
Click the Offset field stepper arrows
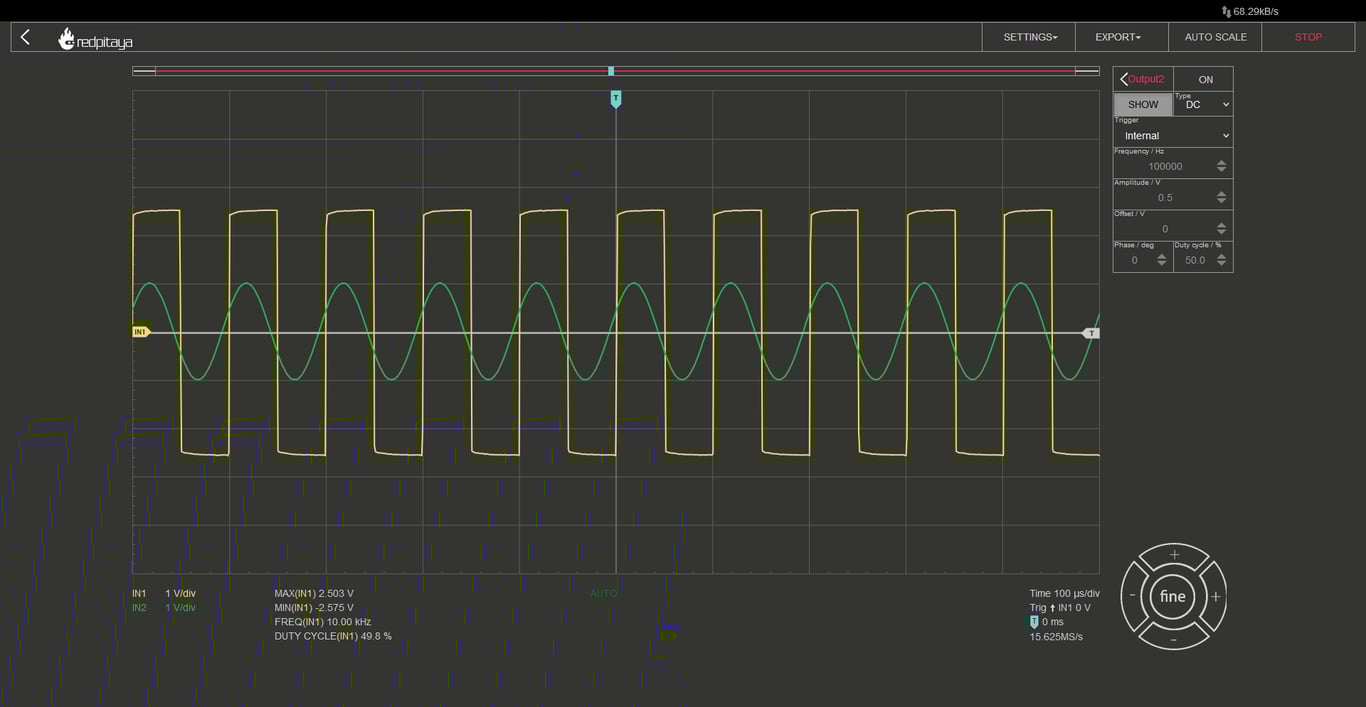[1221, 228]
